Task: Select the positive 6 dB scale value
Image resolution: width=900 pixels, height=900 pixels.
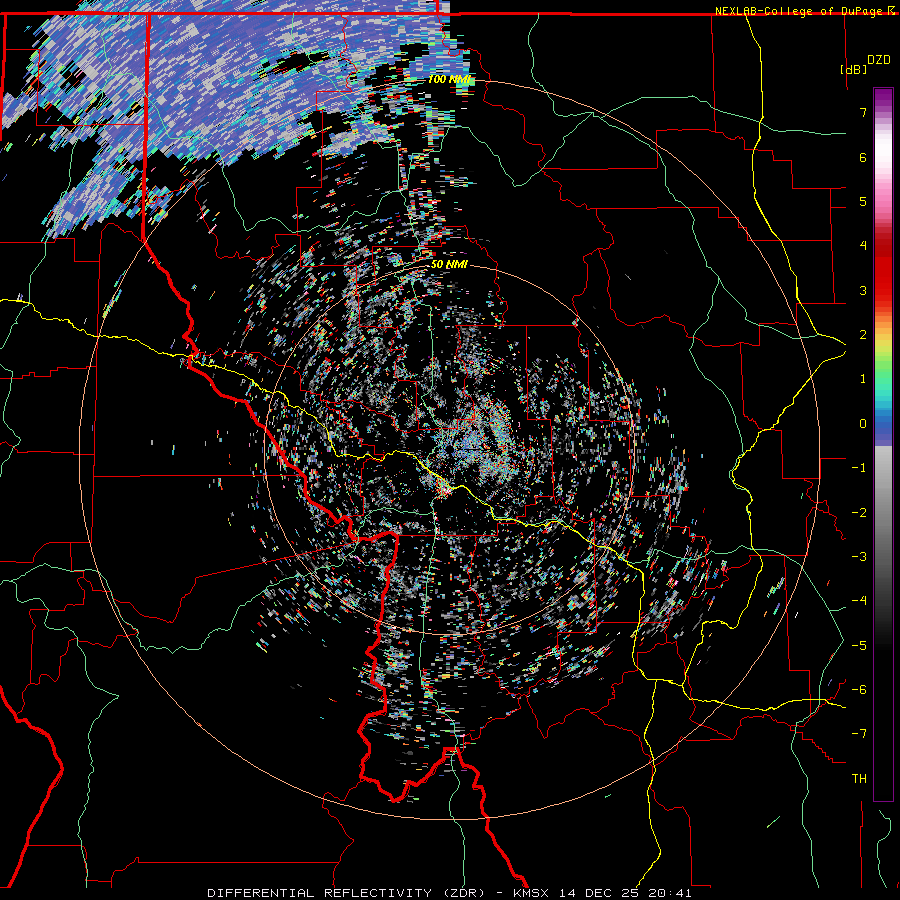Action: 863,157
